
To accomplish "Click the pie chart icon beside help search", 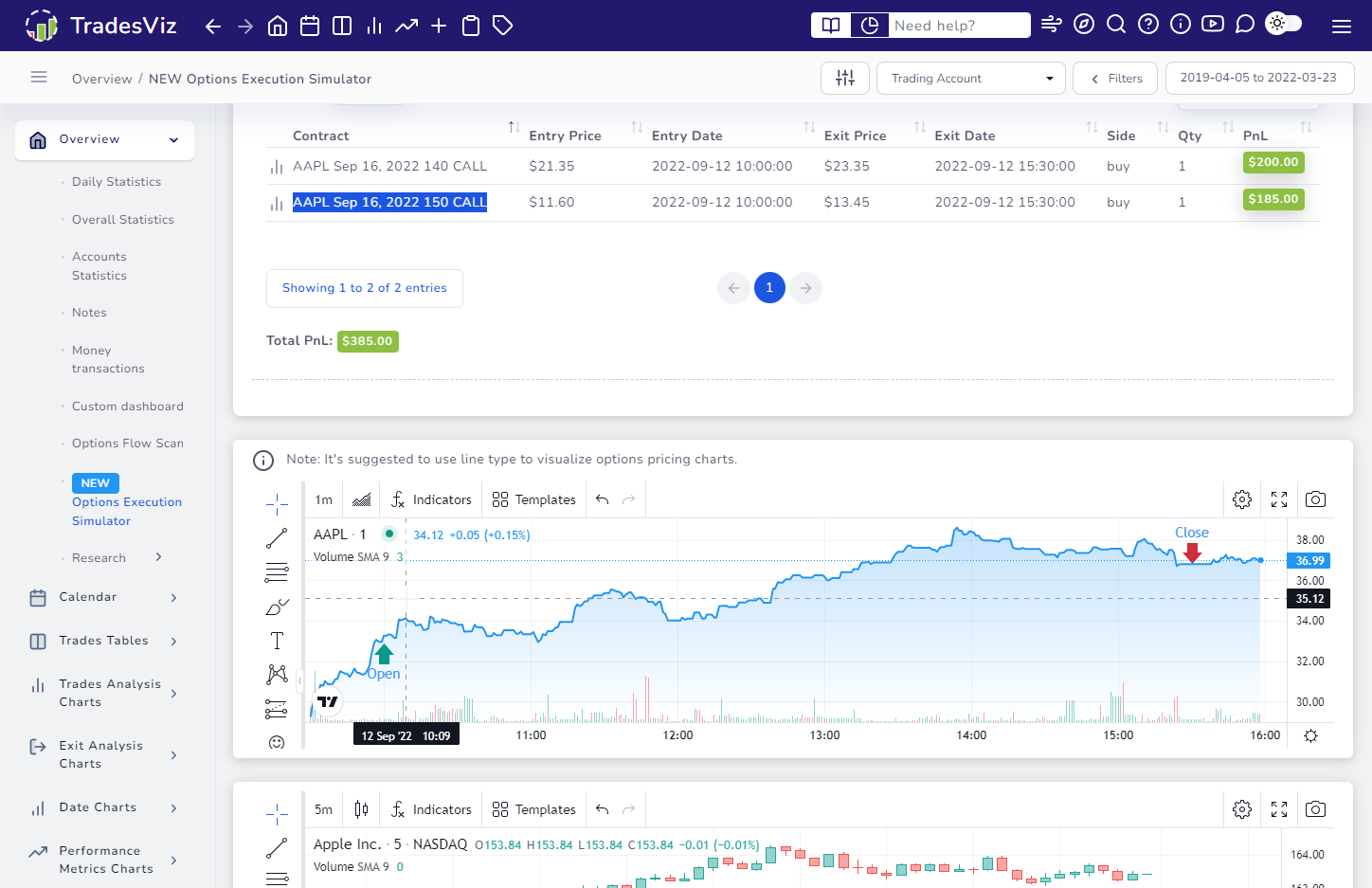I will pyautogui.click(x=869, y=26).
